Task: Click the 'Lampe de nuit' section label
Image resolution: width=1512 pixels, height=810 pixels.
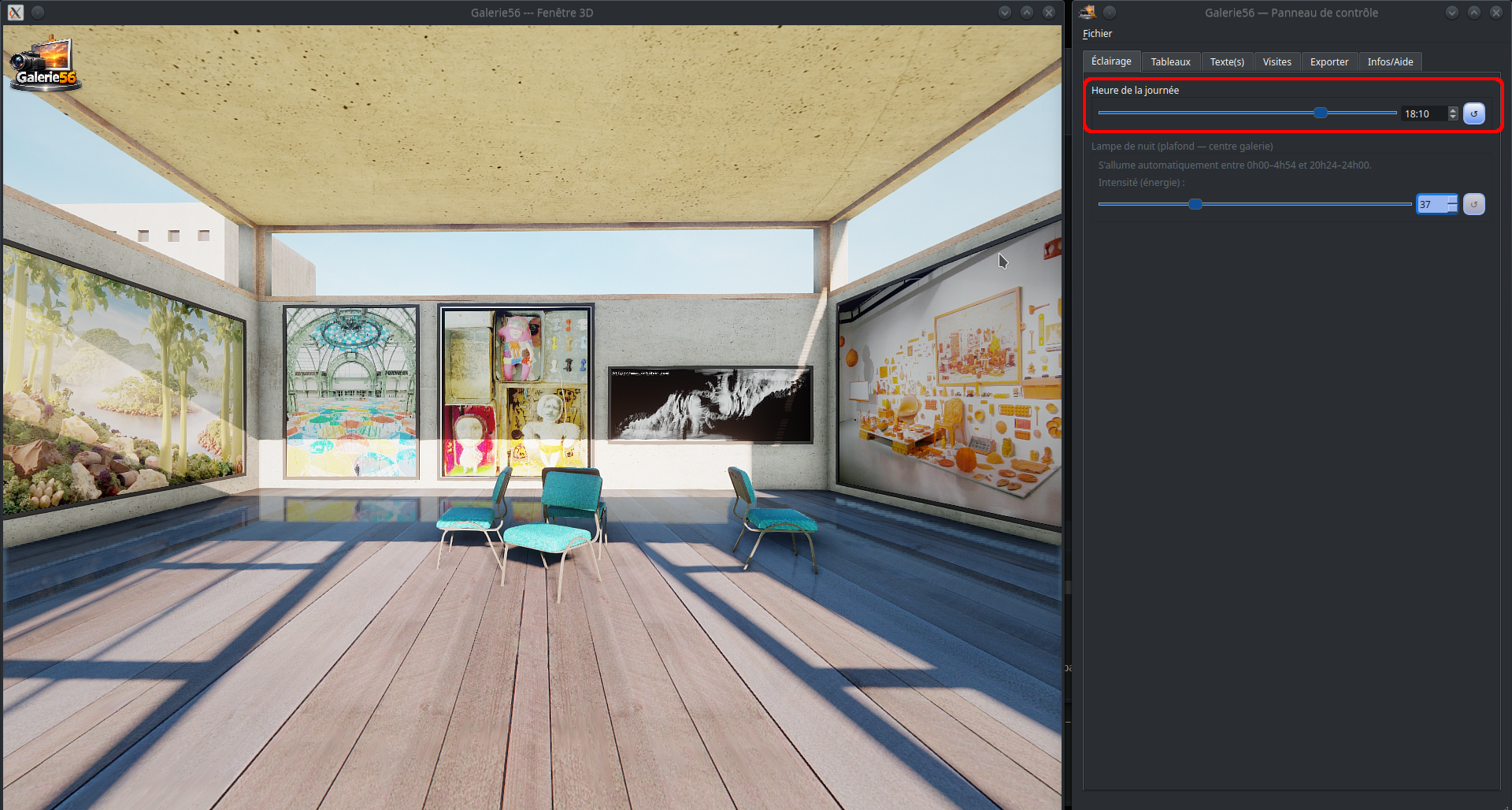Action: (1181, 147)
